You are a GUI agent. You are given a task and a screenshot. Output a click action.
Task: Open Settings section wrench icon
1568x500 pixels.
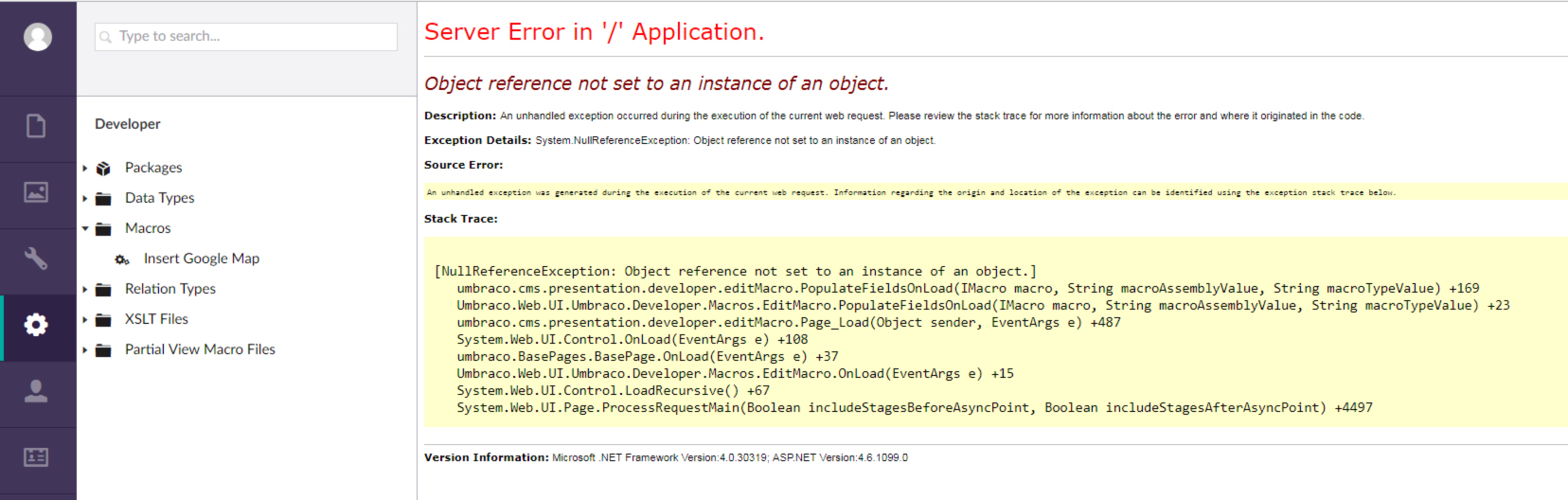tap(36, 259)
